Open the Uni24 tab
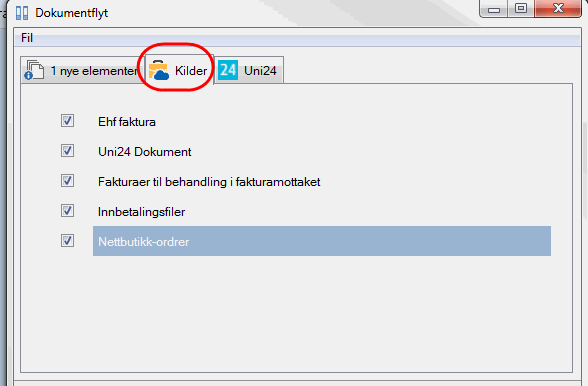The height and width of the screenshot is (386, 588). pyautogui.click(x=249, y=70)
